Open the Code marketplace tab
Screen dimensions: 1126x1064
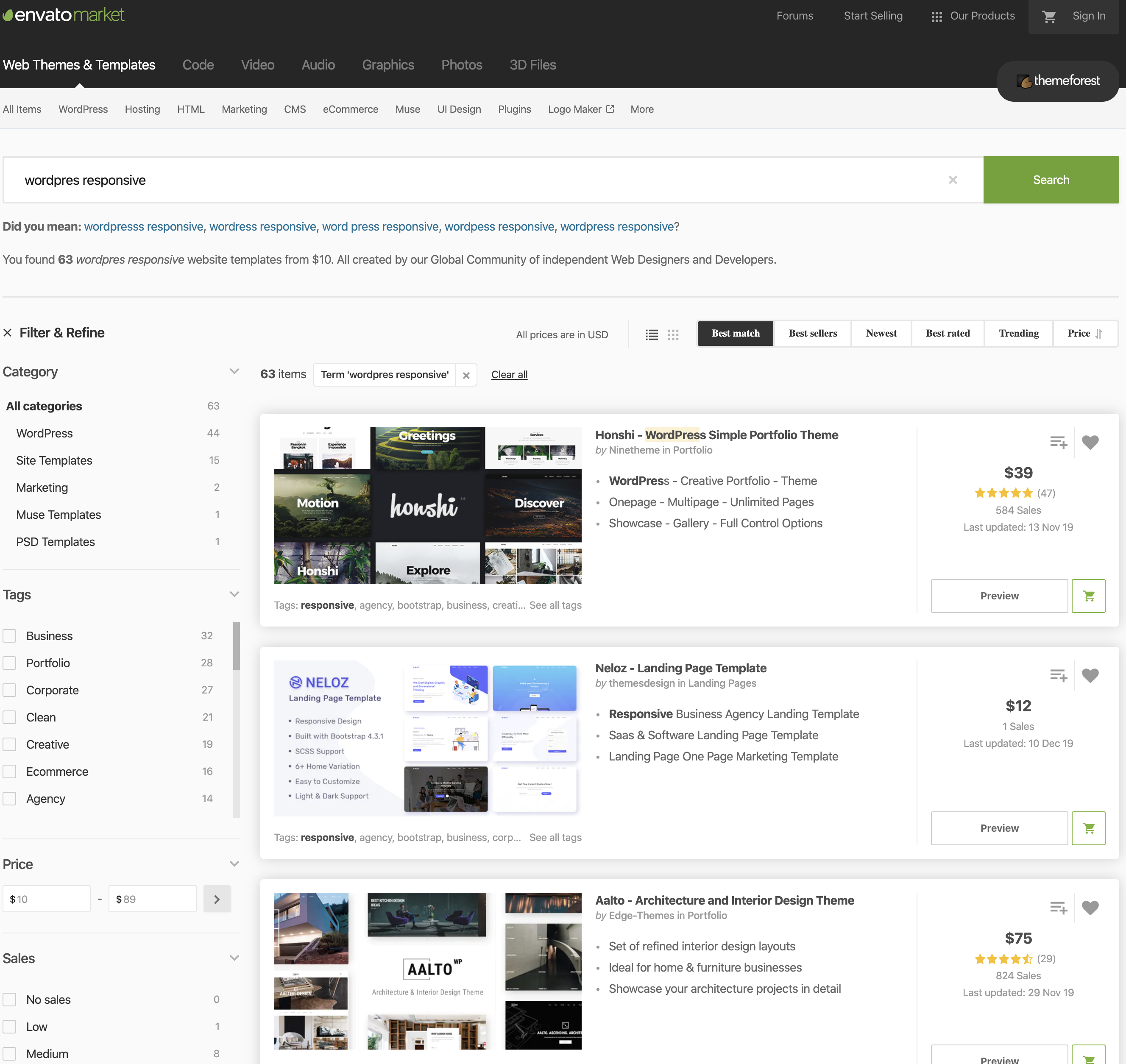pos(198,65)
